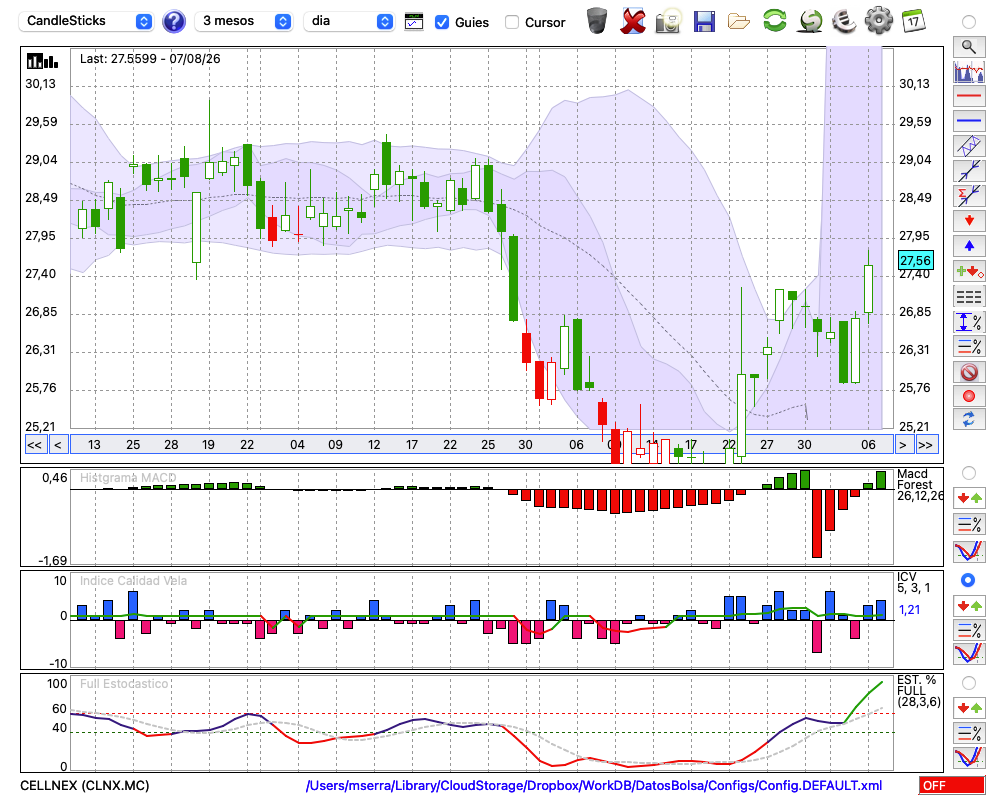Click the camera snapshot icon

point(668,21)
